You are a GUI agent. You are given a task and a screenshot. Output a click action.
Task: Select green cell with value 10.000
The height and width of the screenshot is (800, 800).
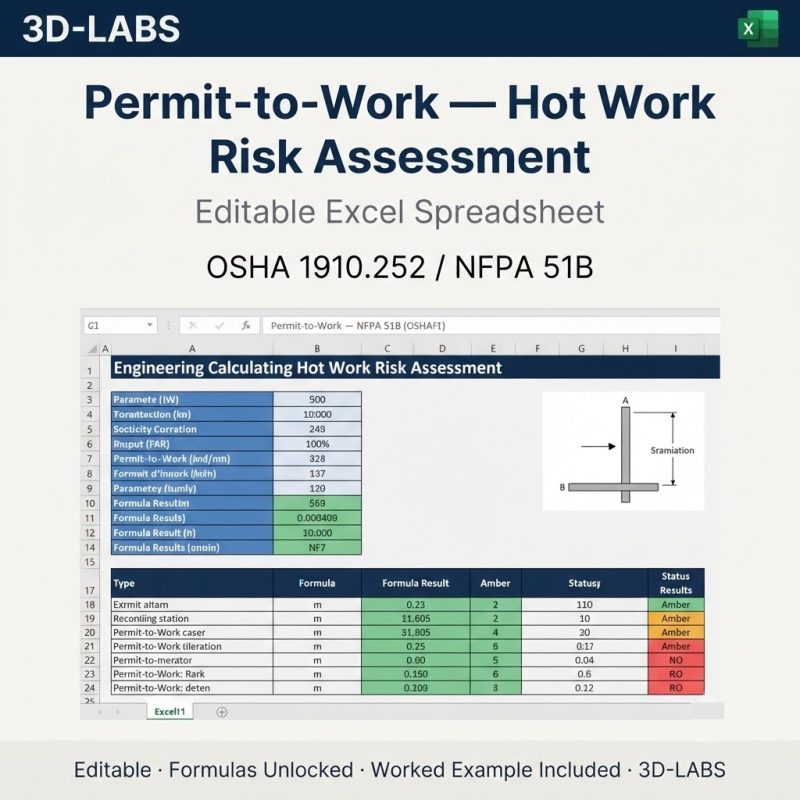(x=317, y=533)
